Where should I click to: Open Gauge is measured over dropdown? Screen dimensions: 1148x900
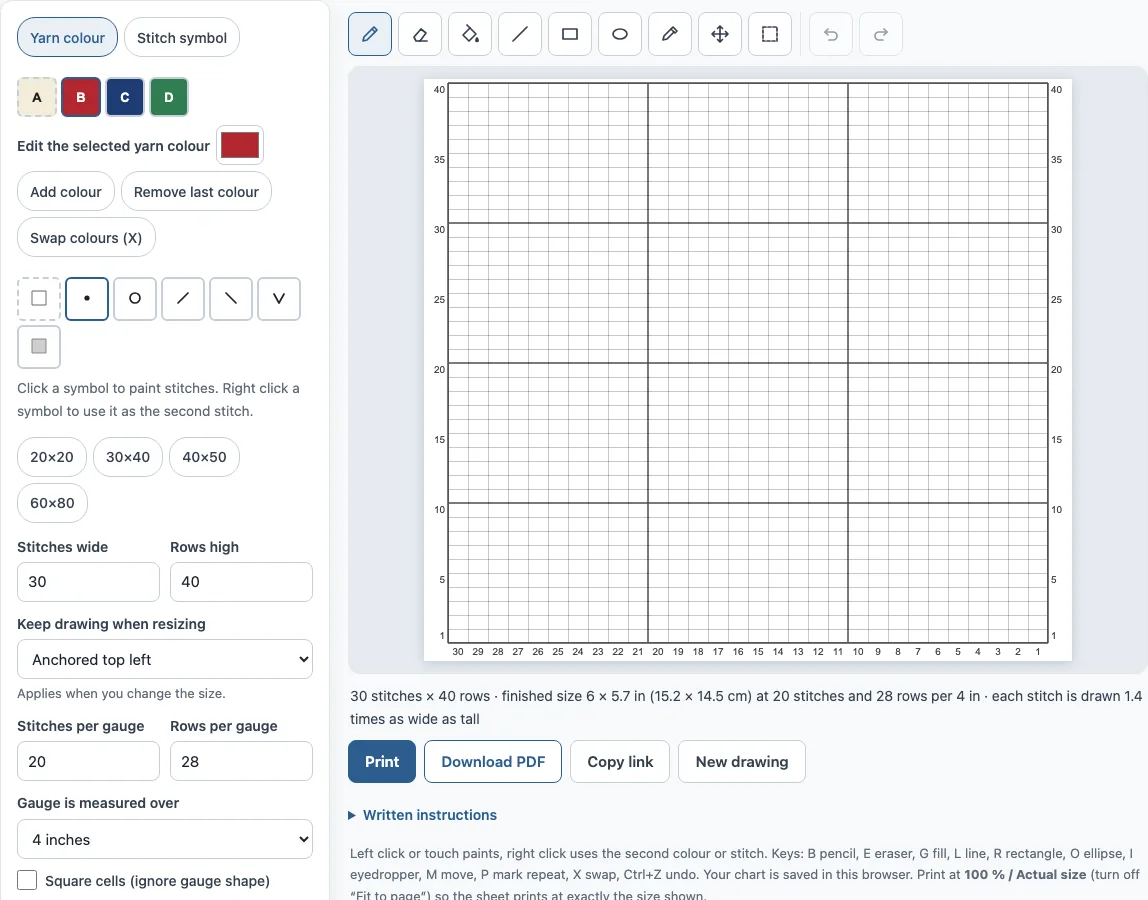click(165, 839)
